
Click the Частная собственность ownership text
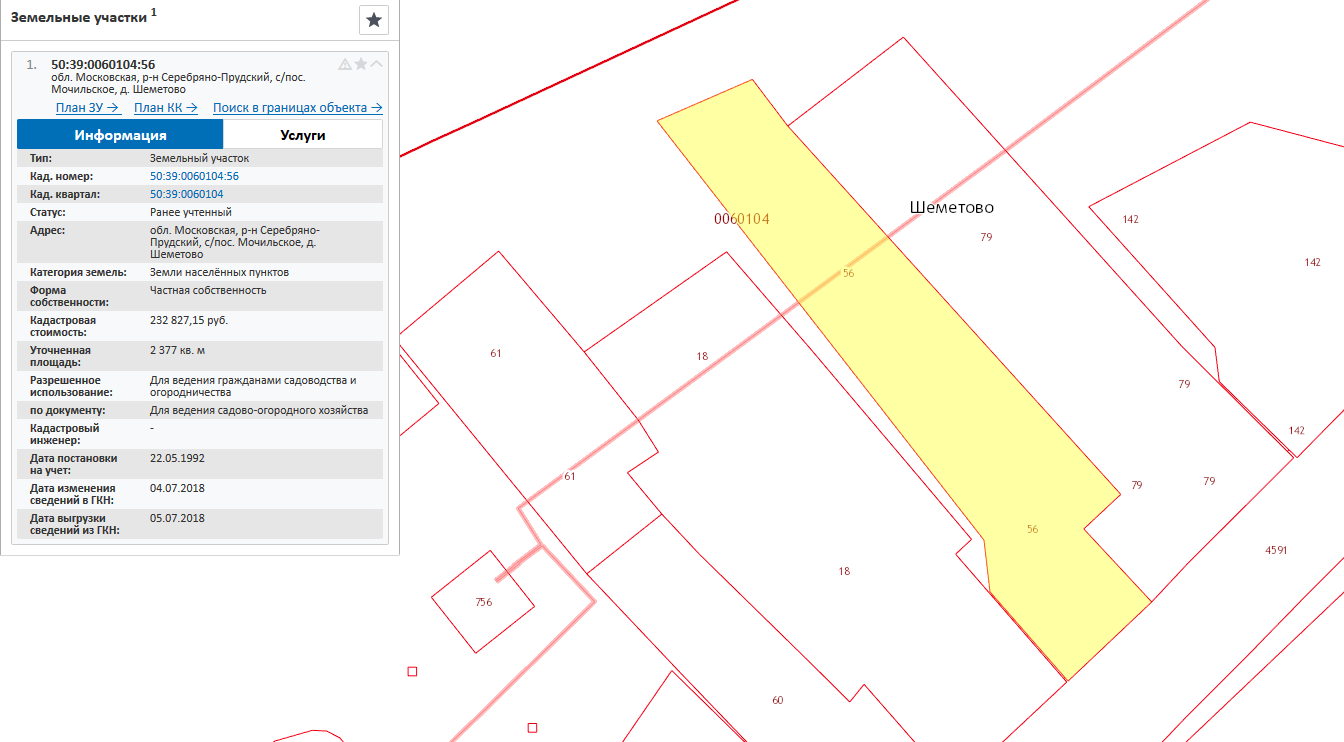tap(208, 291)
